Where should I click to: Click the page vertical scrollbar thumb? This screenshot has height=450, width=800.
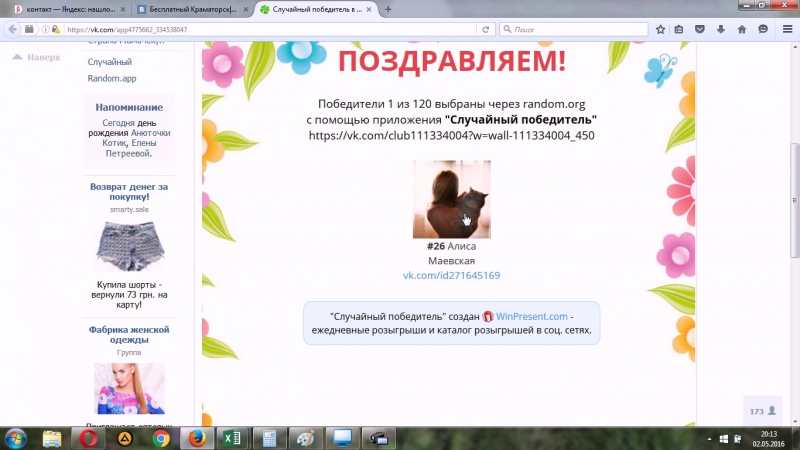coord(795,200)
